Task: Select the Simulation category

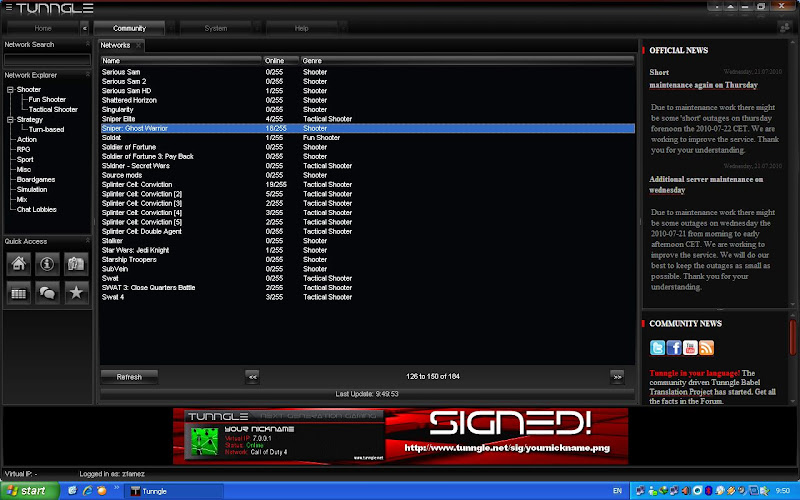Action: pyautogui.click(x=32, y=189)
